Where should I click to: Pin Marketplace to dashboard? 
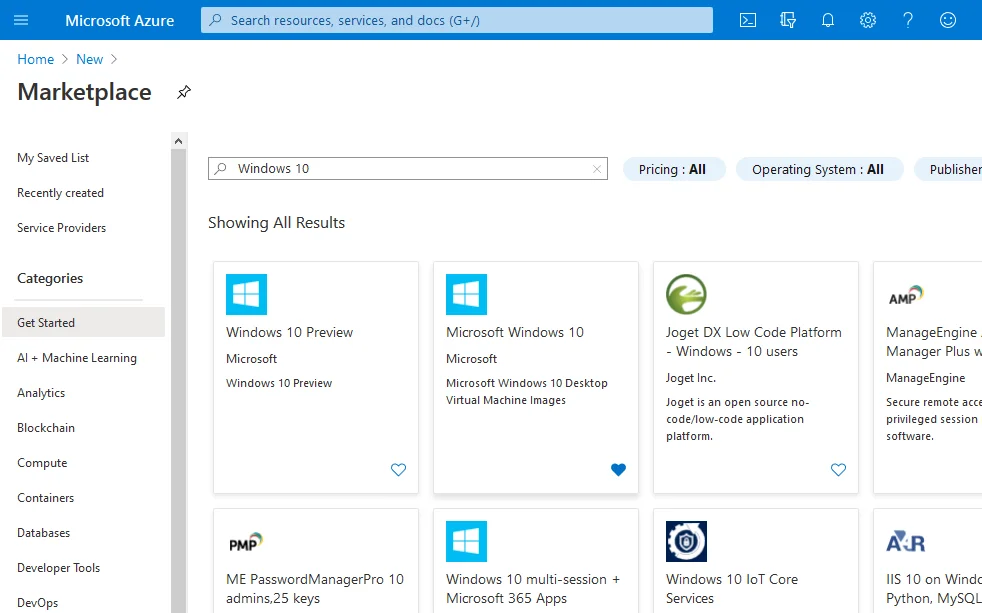[183, 92]
